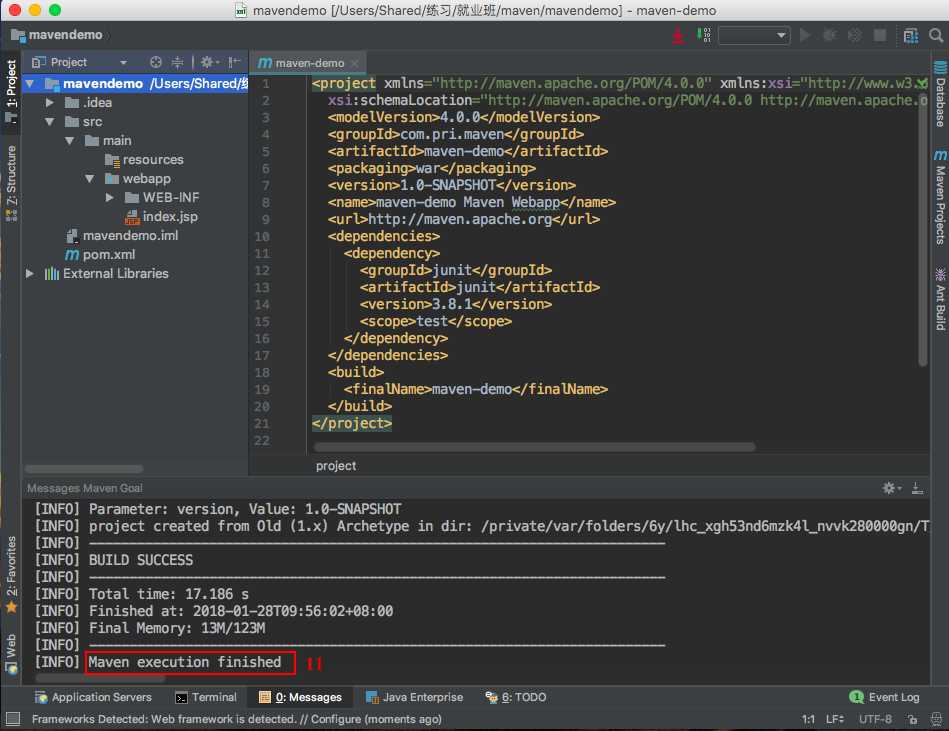Close the maven-demo editor tab

355,64
